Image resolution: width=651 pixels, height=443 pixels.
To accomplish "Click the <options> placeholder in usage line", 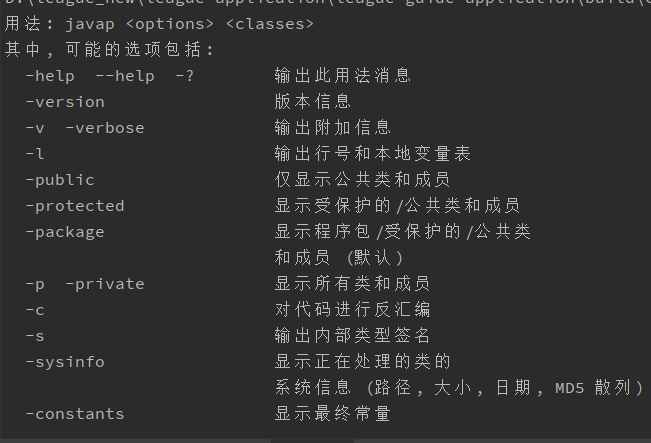I will (170, 24).
